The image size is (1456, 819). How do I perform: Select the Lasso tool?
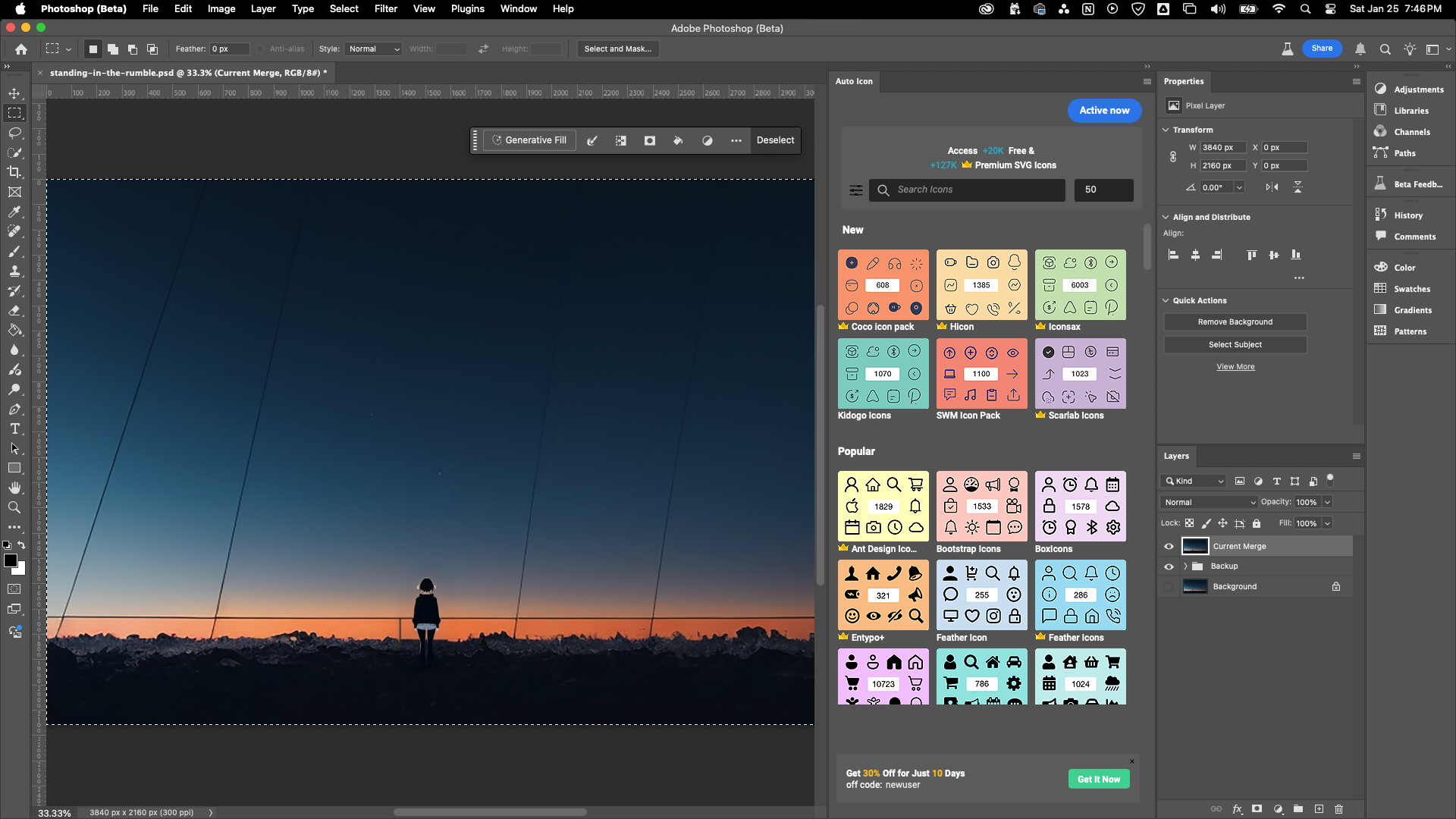pyautogui.click(x=14, y=133)
